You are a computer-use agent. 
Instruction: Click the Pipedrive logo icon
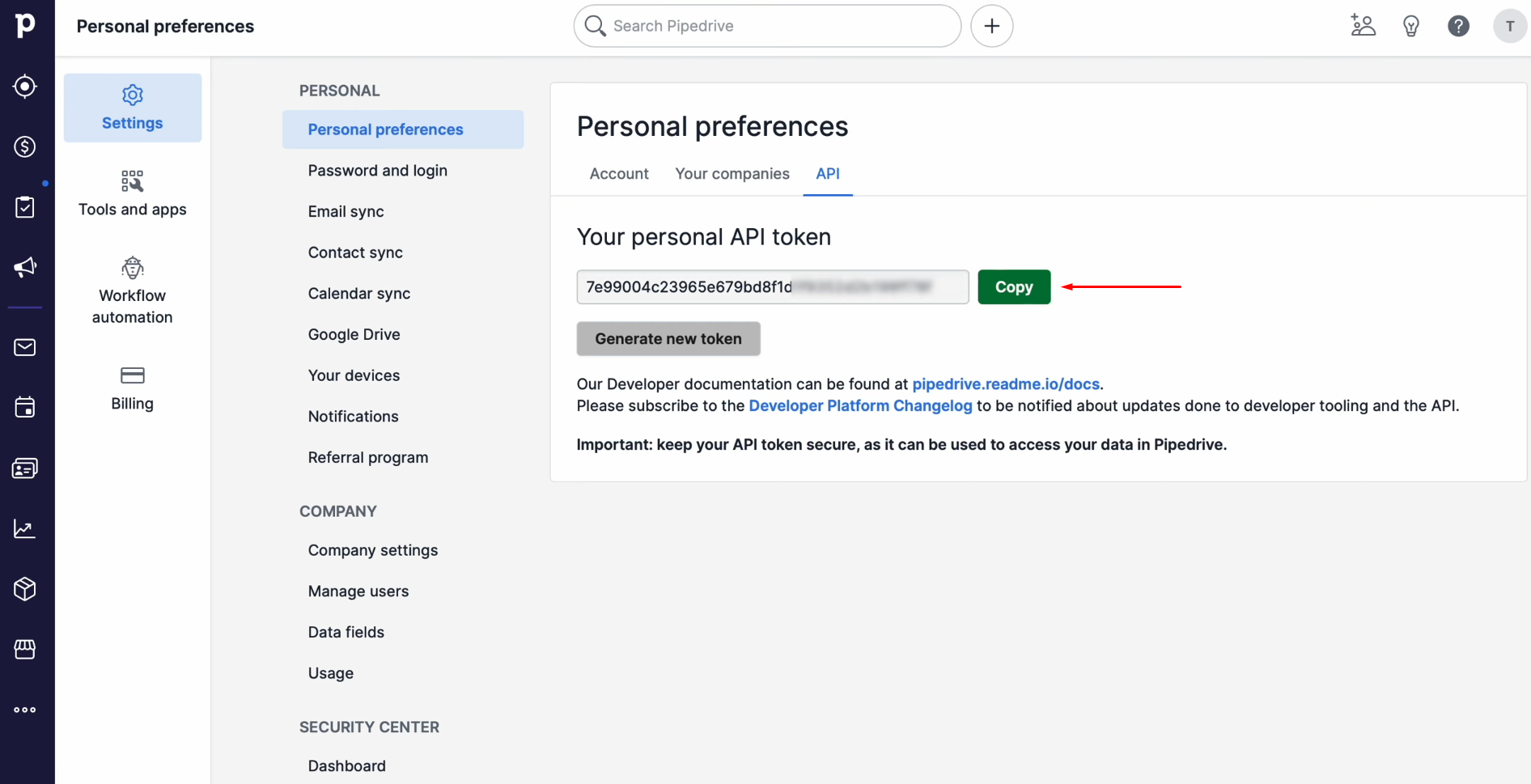tap(25, 25)
